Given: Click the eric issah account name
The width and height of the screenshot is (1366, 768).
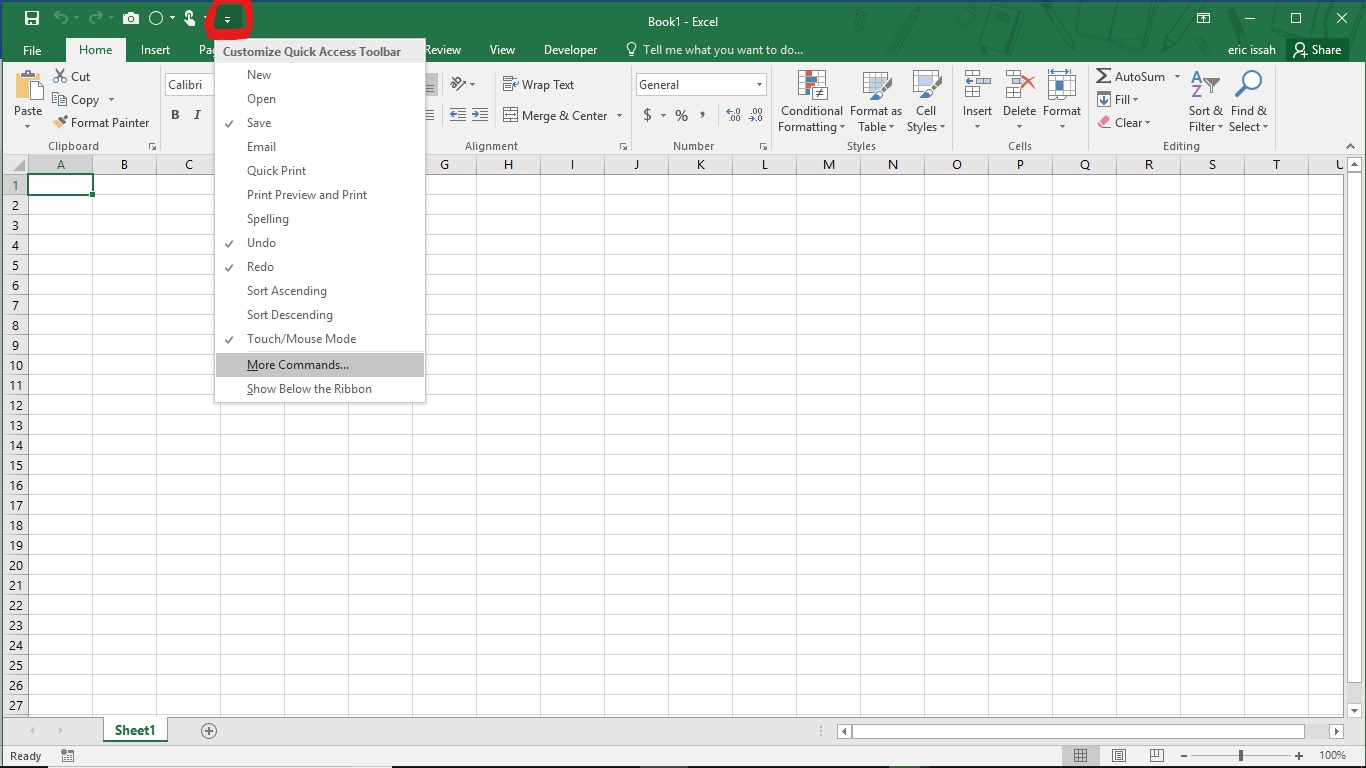Looking at the screenshot, I should click(x=1252, y=50).
